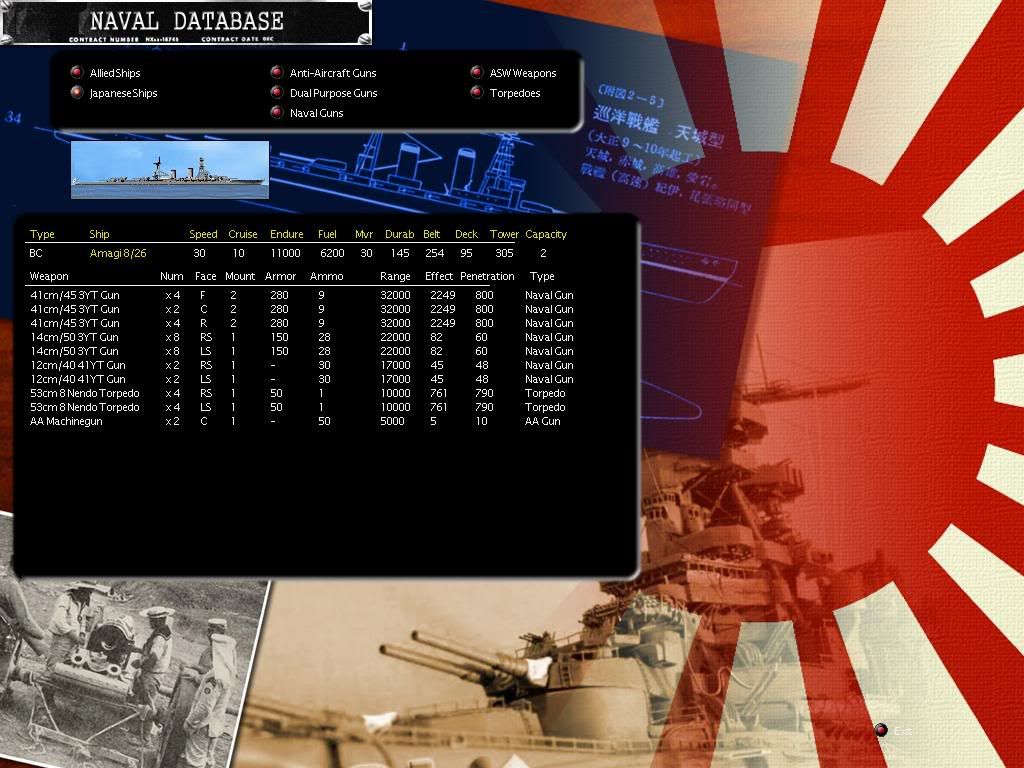Select the 41cm/45 3YT Gun facing R
This screenshot has height=768, width=1024.
[302, 323]
